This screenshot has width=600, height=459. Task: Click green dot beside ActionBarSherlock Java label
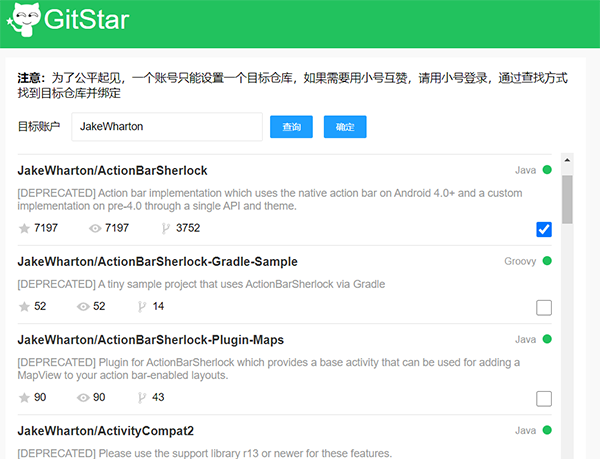547,169
